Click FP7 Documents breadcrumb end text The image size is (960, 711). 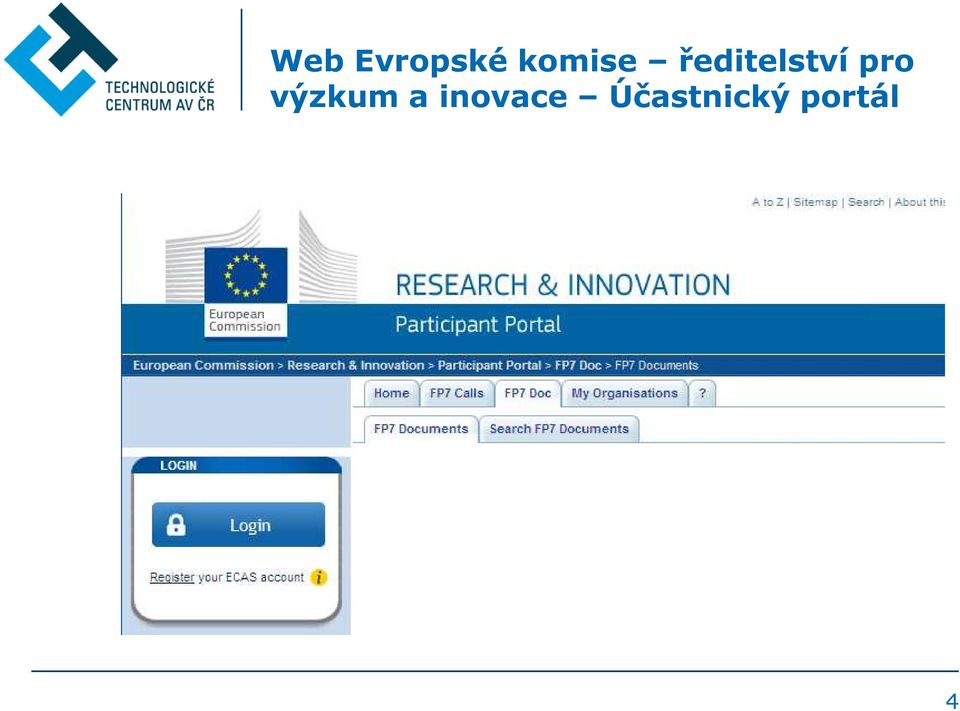tap(656, 366)
